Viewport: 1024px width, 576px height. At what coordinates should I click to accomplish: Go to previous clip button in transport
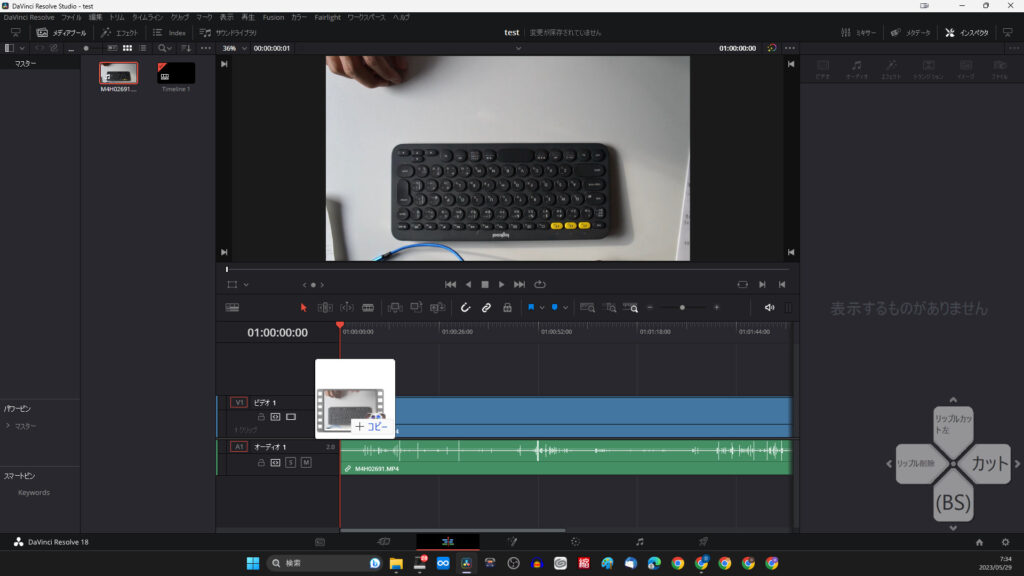point(782,285)
